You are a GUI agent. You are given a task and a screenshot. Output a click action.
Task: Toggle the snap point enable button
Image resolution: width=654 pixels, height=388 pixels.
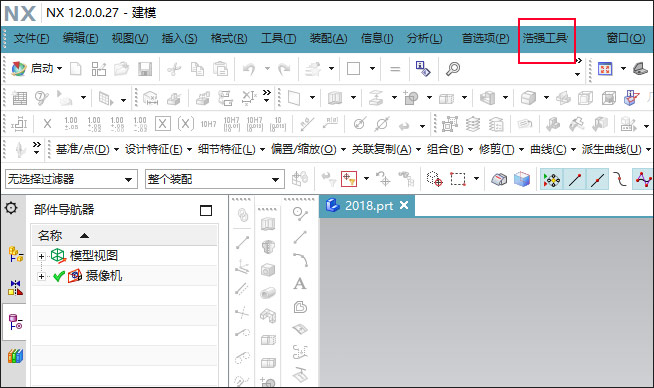(x=551, y=180)
